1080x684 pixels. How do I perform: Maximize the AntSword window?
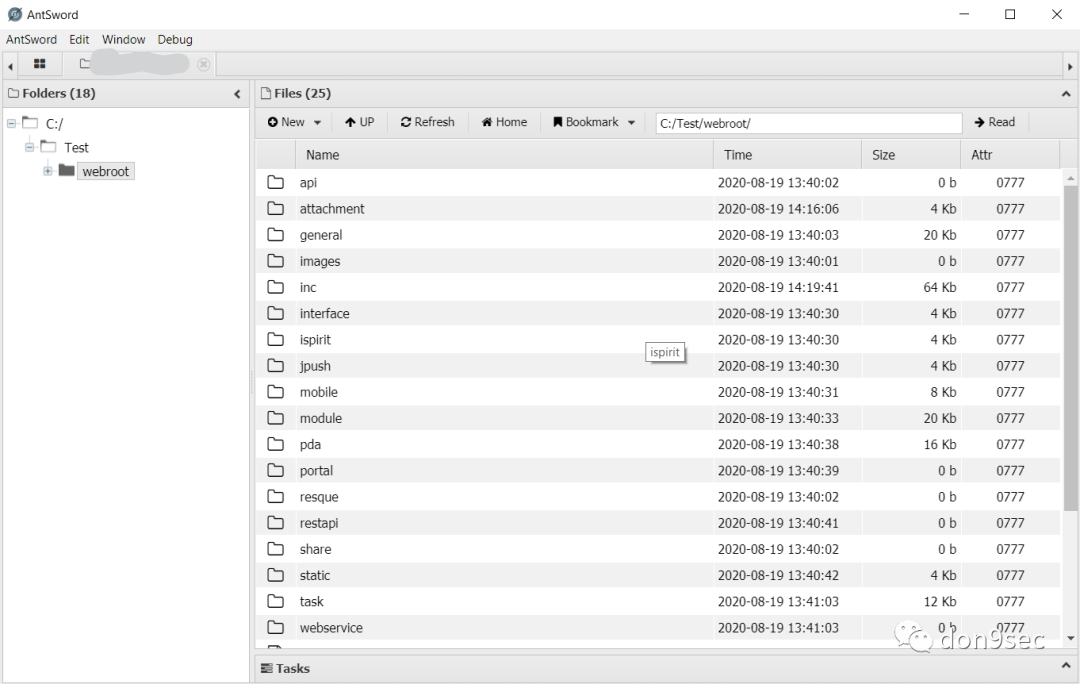pos(1010,14)
